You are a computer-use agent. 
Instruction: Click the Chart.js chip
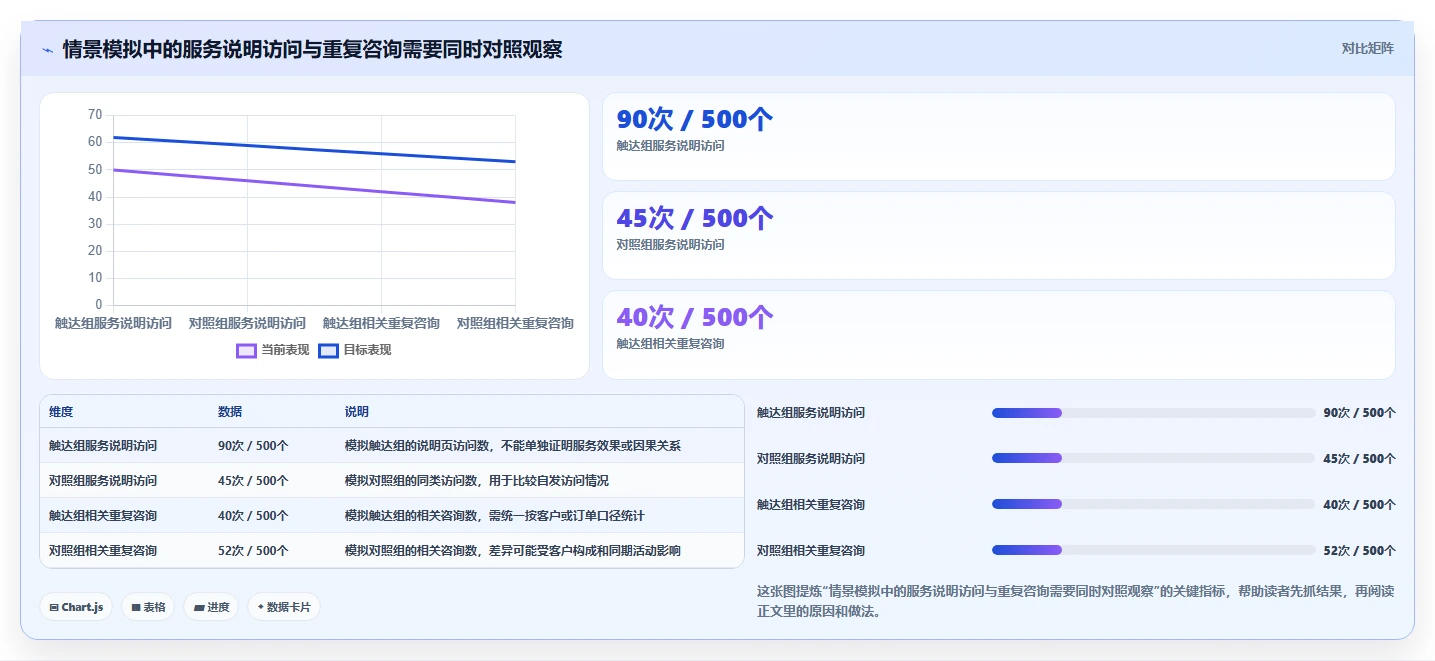(x=76, y=607)
